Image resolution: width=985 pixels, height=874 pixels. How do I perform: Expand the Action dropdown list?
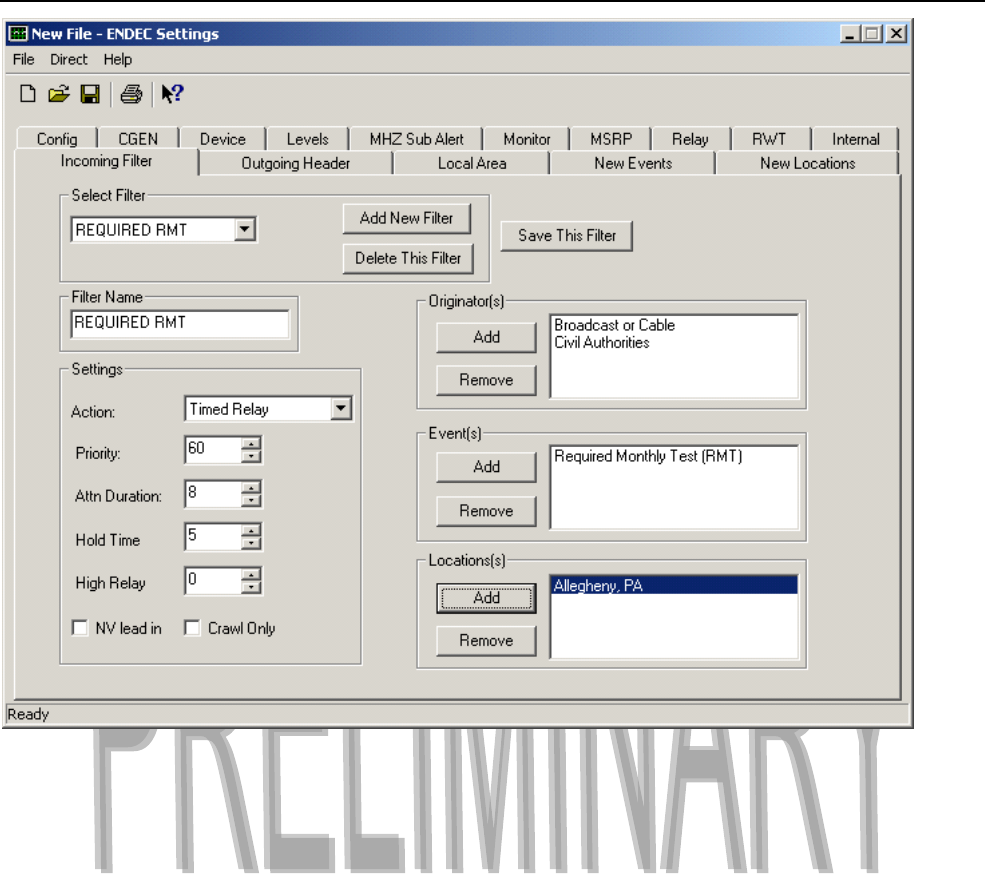click(x=340, y=408)
